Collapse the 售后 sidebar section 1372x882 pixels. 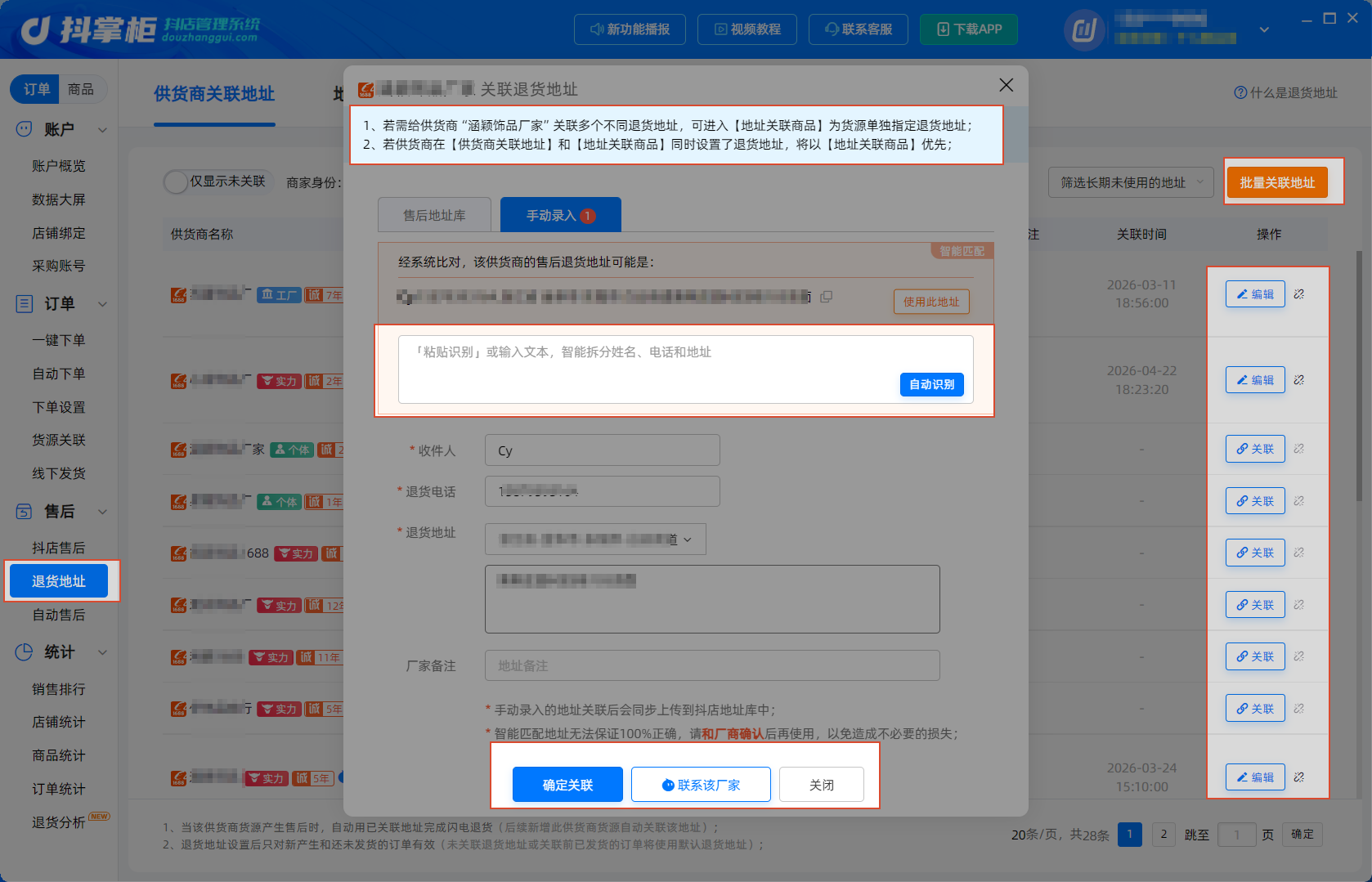(x=102, y=512)
